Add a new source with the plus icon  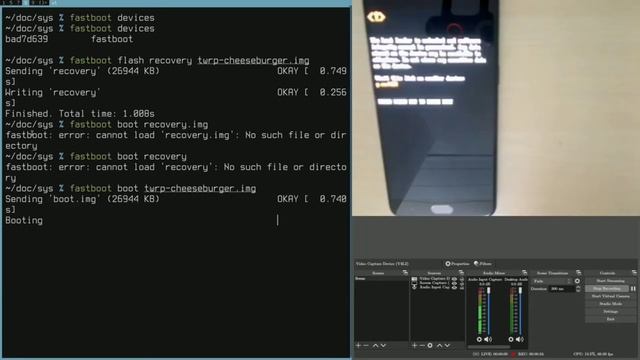coord(414,346)
